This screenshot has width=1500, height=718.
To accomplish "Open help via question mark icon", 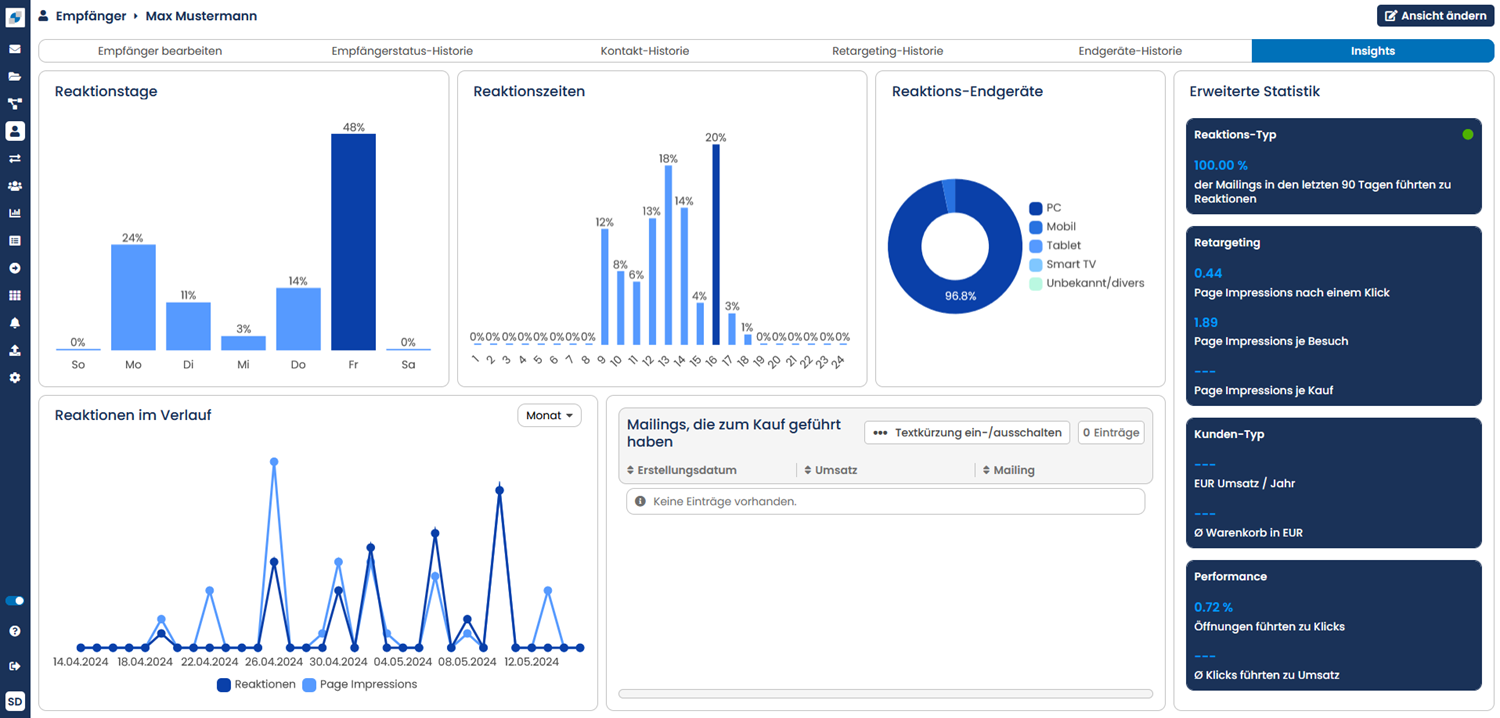I will coord(15,631).
